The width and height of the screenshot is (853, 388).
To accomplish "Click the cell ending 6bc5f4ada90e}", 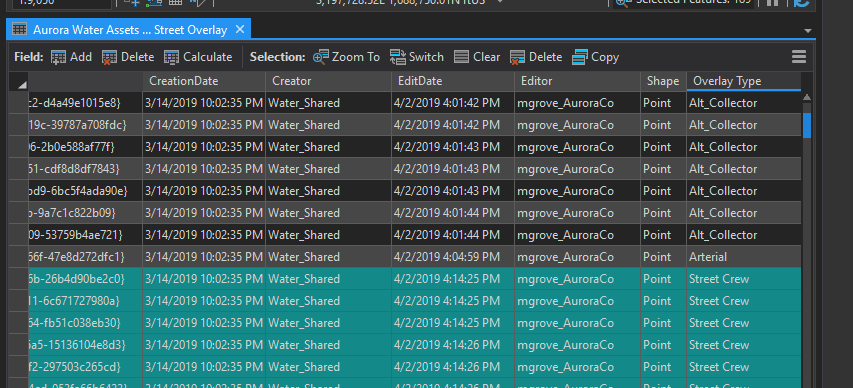I will (x=85, y=190).
